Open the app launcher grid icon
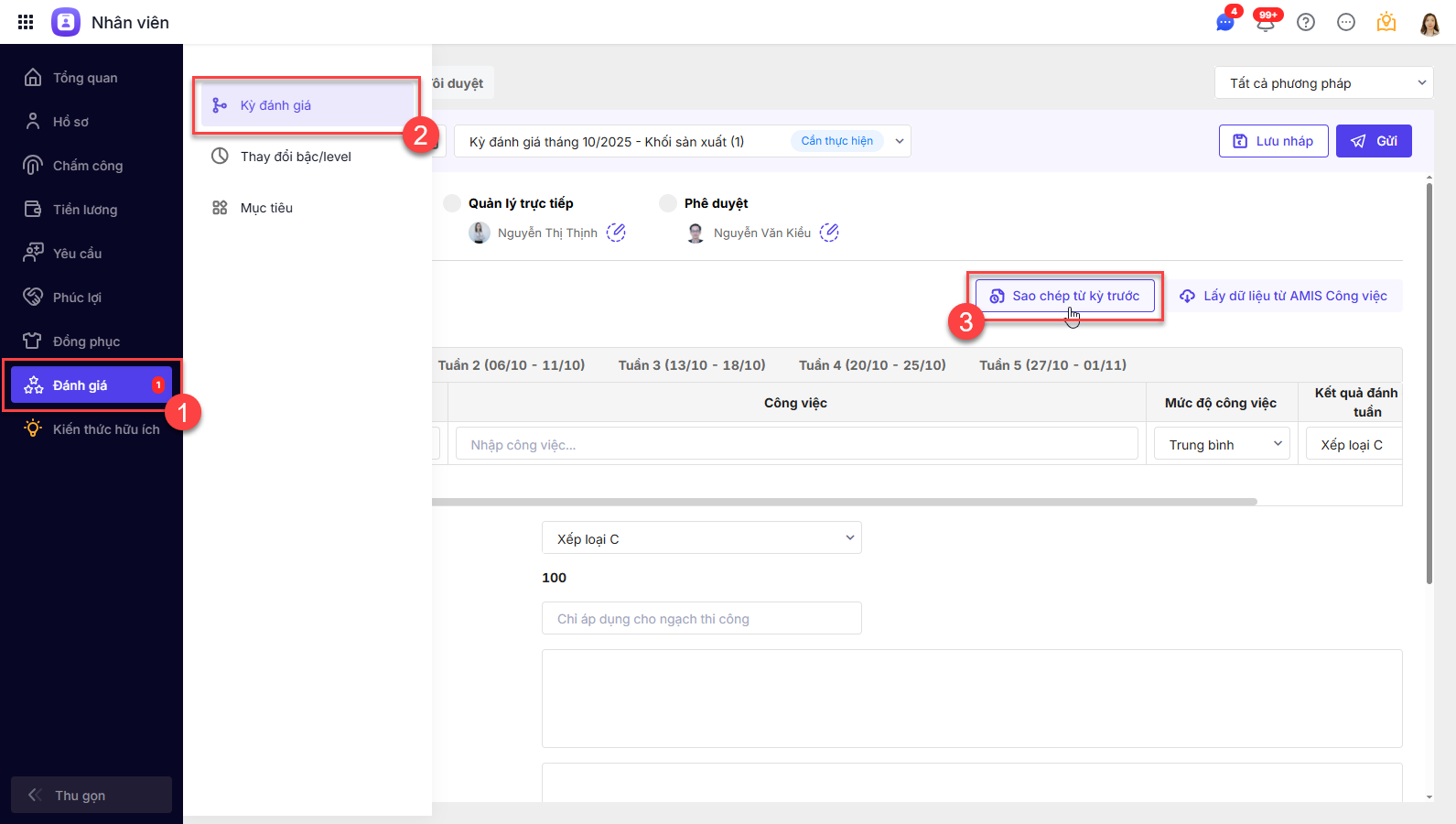 click(26, 22)
